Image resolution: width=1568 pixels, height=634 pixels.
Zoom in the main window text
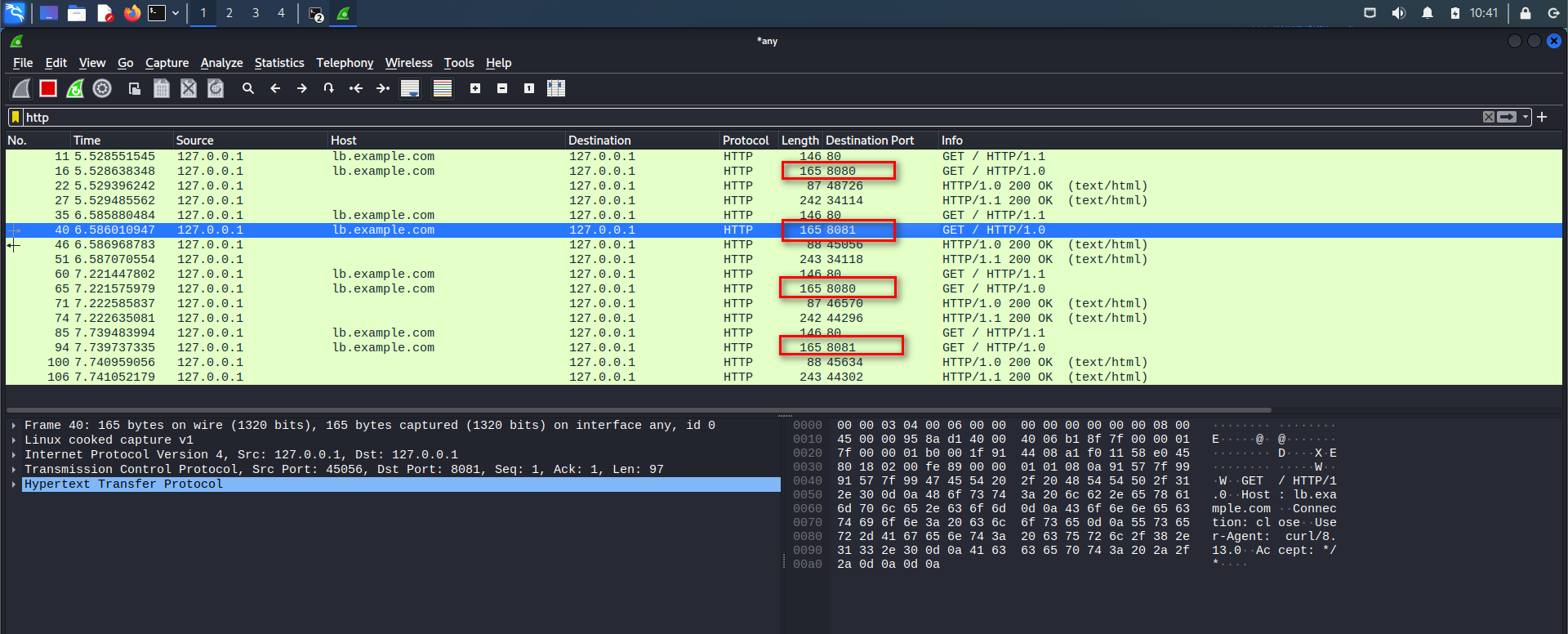tap(475, 88)
